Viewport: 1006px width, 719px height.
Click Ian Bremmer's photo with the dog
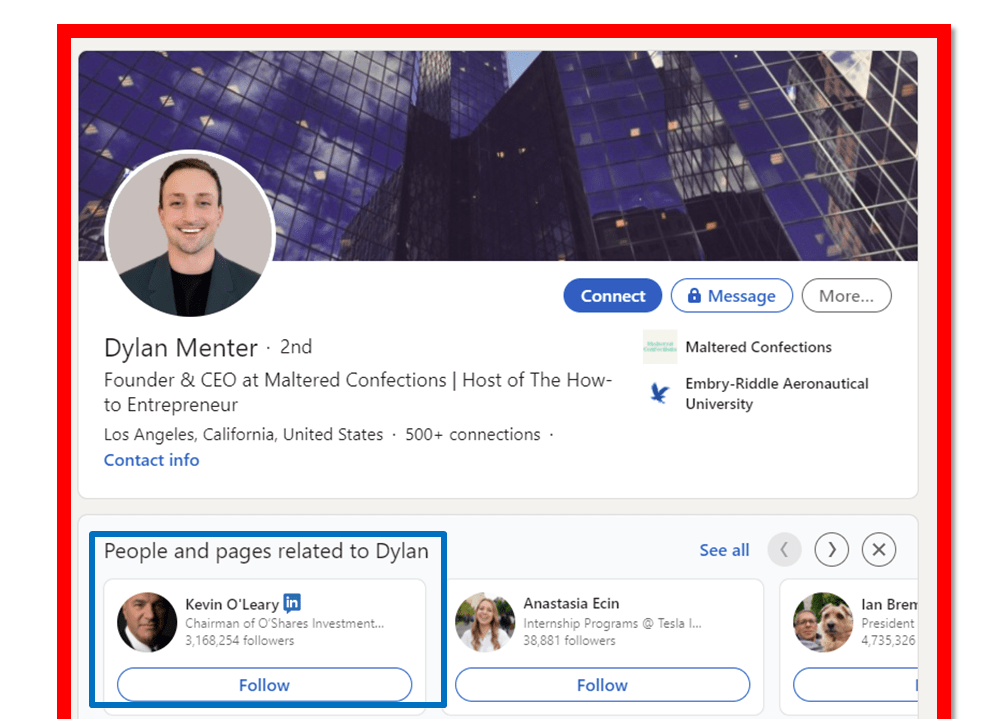822,622
